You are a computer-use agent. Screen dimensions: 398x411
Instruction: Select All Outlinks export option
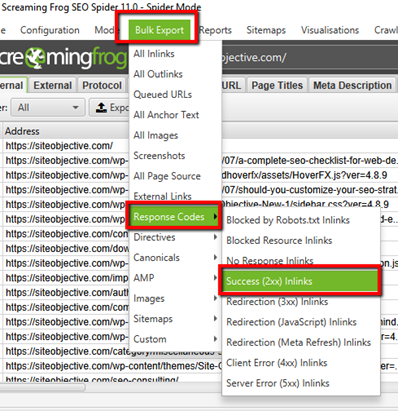tap(175, 74)
